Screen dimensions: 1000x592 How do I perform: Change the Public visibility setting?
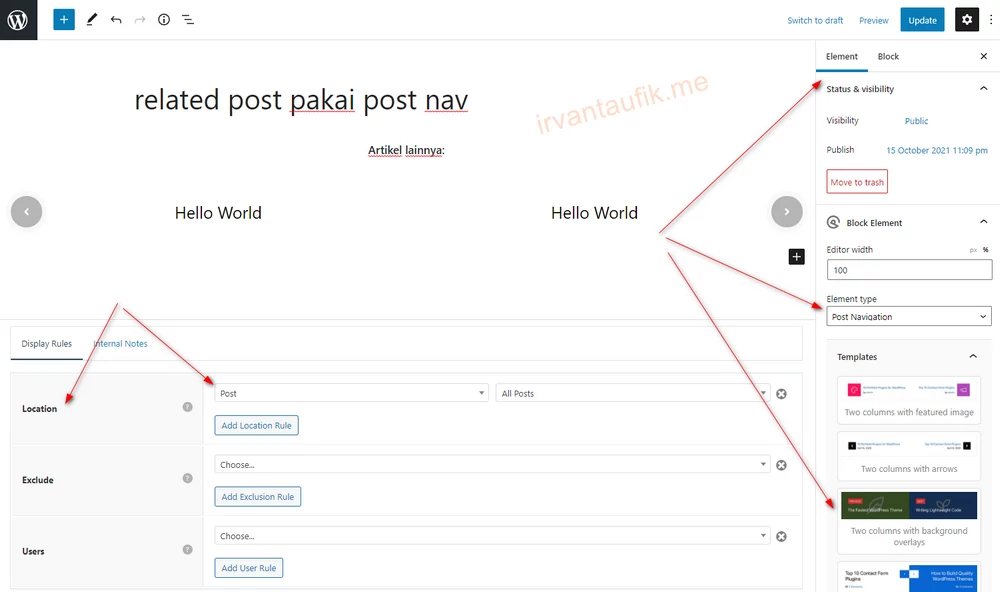tap(916, 121)
